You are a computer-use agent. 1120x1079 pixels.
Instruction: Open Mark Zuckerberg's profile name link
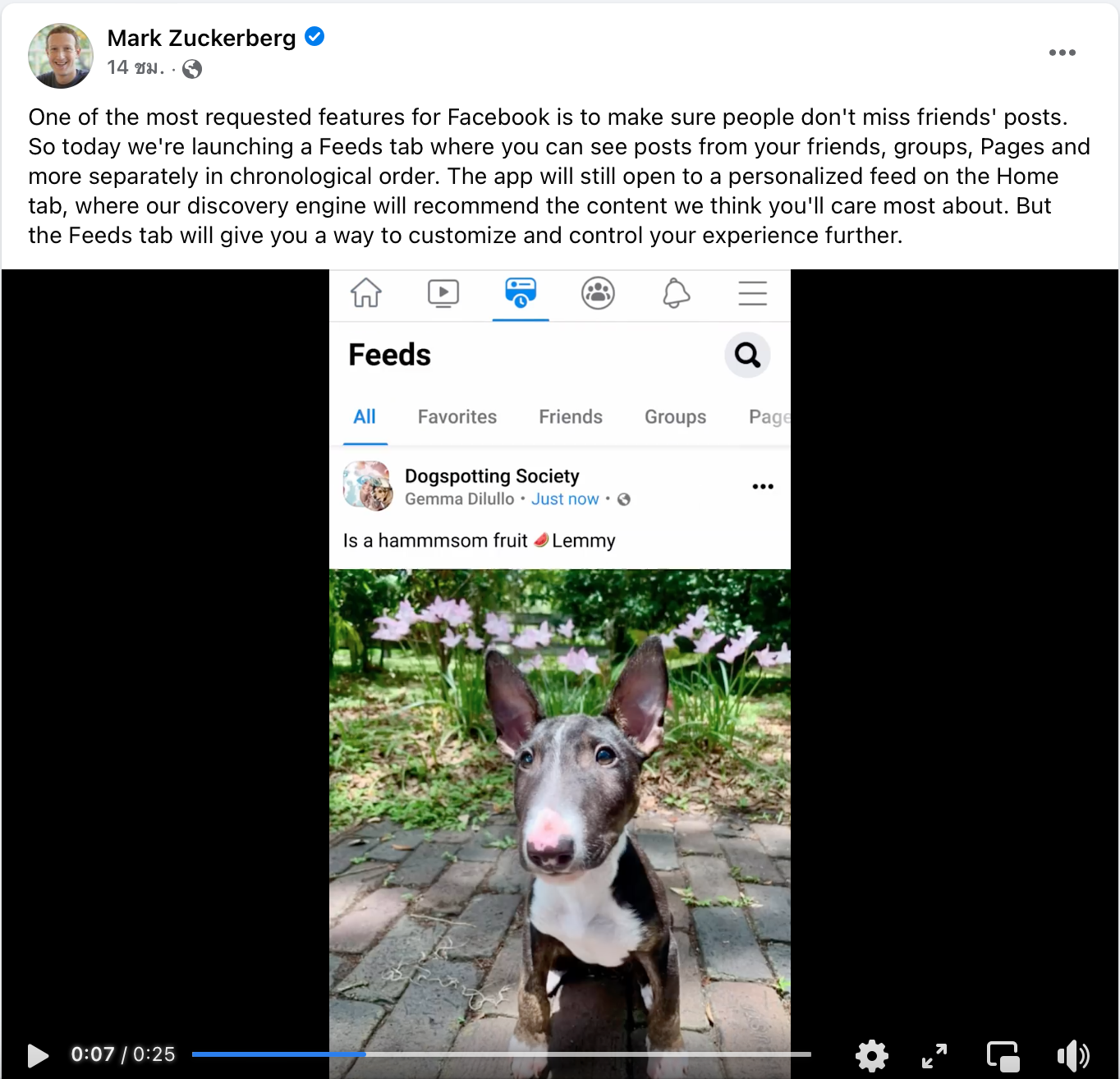201,38
